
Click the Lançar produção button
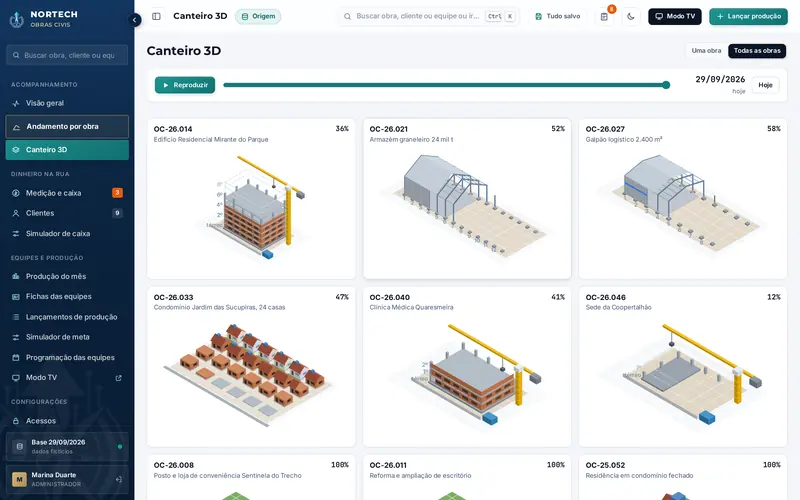click(748, 16)
